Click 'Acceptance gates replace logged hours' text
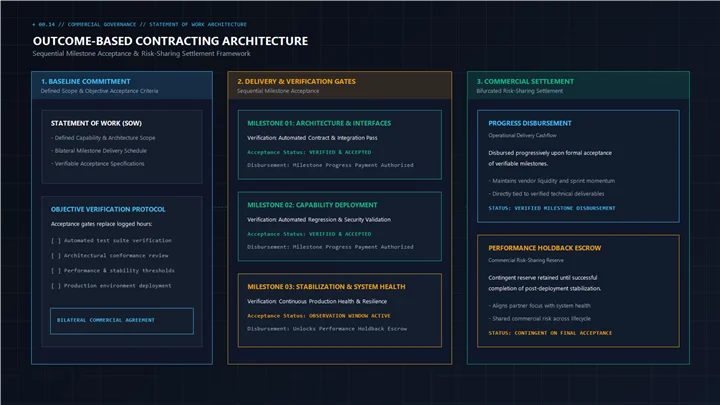This screenshot has width=720, height=405. pos(101,224)
